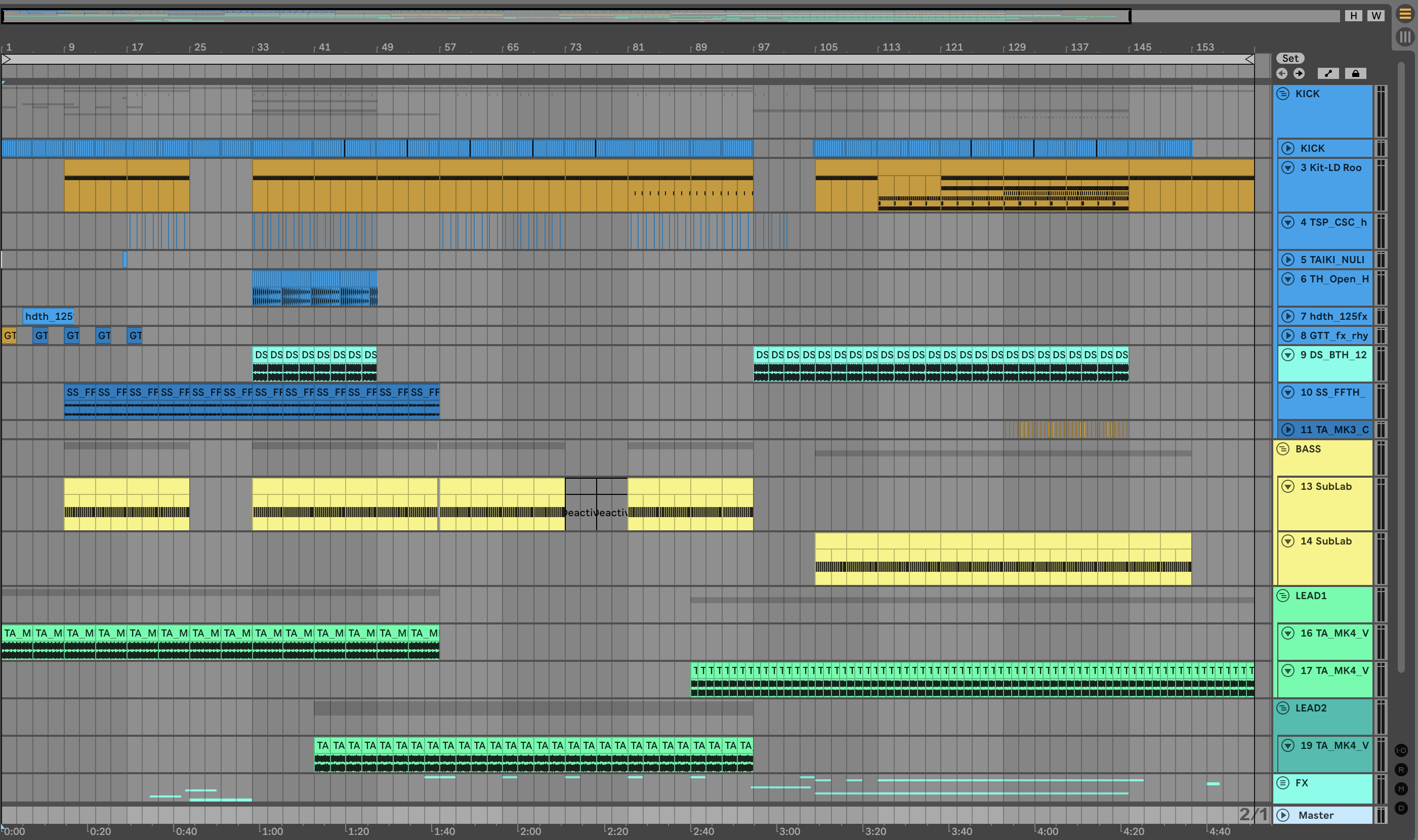Screen dimensions: 1418x840
Task: Fold the 14 SubLab track
Action: coord(1288,541)
